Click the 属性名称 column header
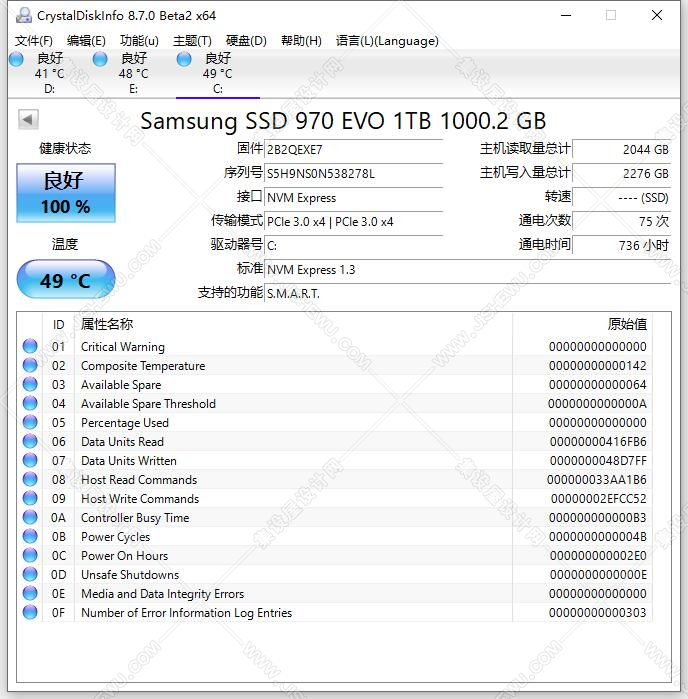The image size is (688, 699). pyautogui.click(x=107, y=324)
